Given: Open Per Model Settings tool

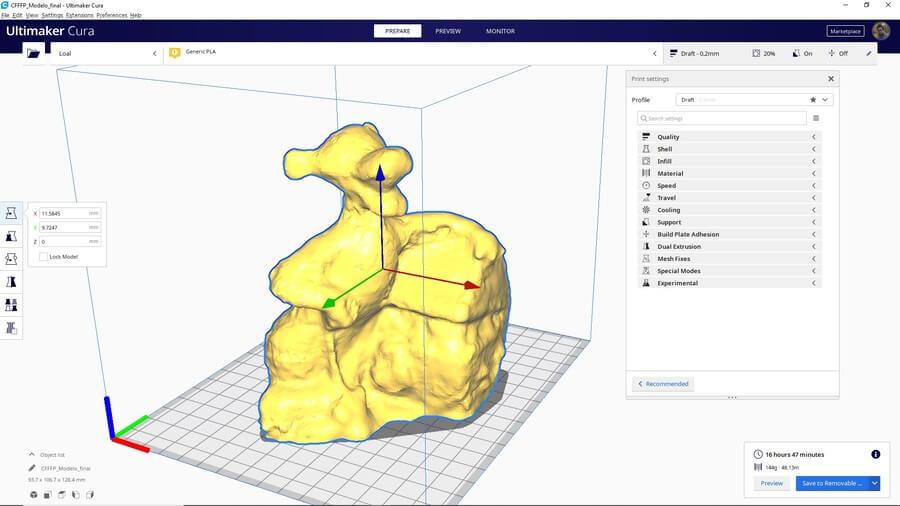Looking at the screenshot, I should [x=11, y=305].
